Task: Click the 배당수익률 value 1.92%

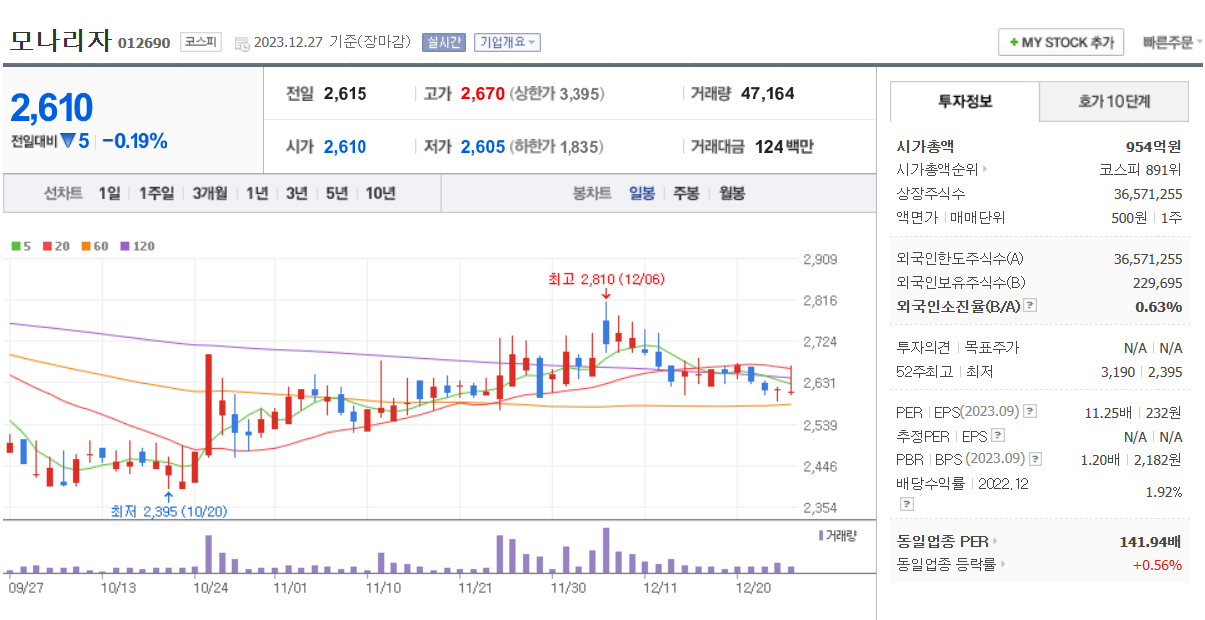Action: tap(1164, 493)
